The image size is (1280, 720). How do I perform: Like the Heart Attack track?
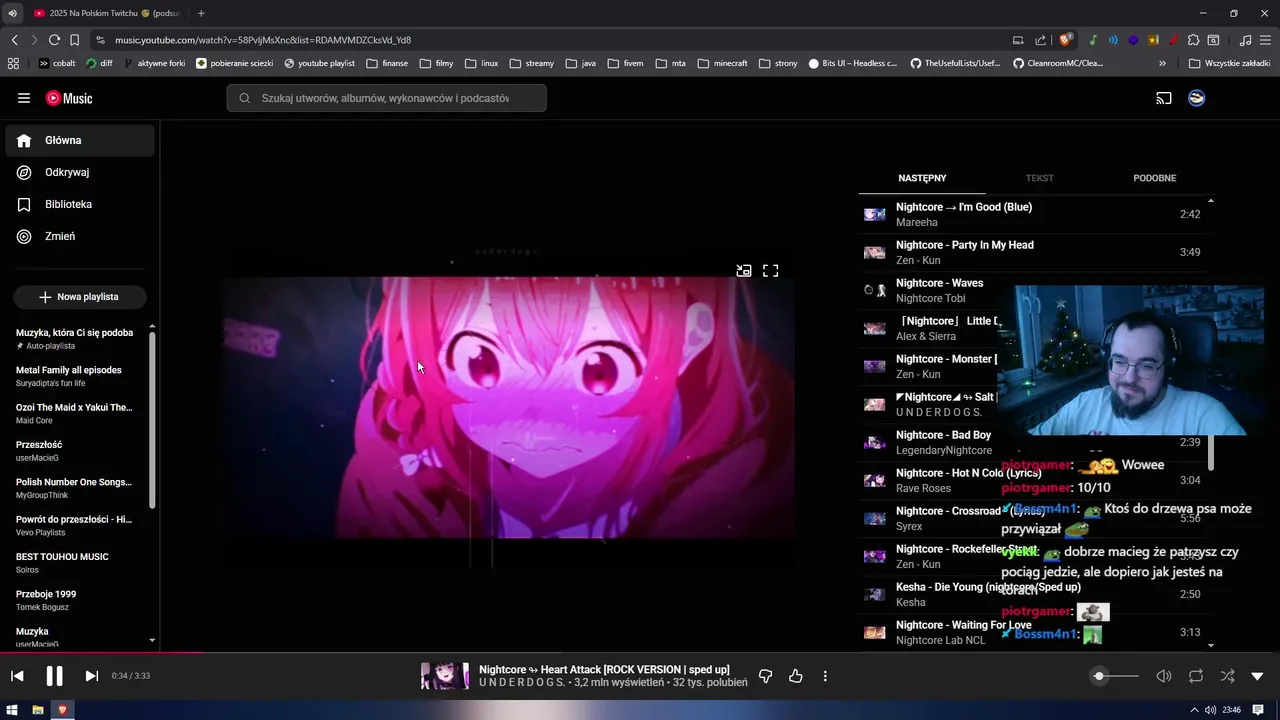coord(795,676)
